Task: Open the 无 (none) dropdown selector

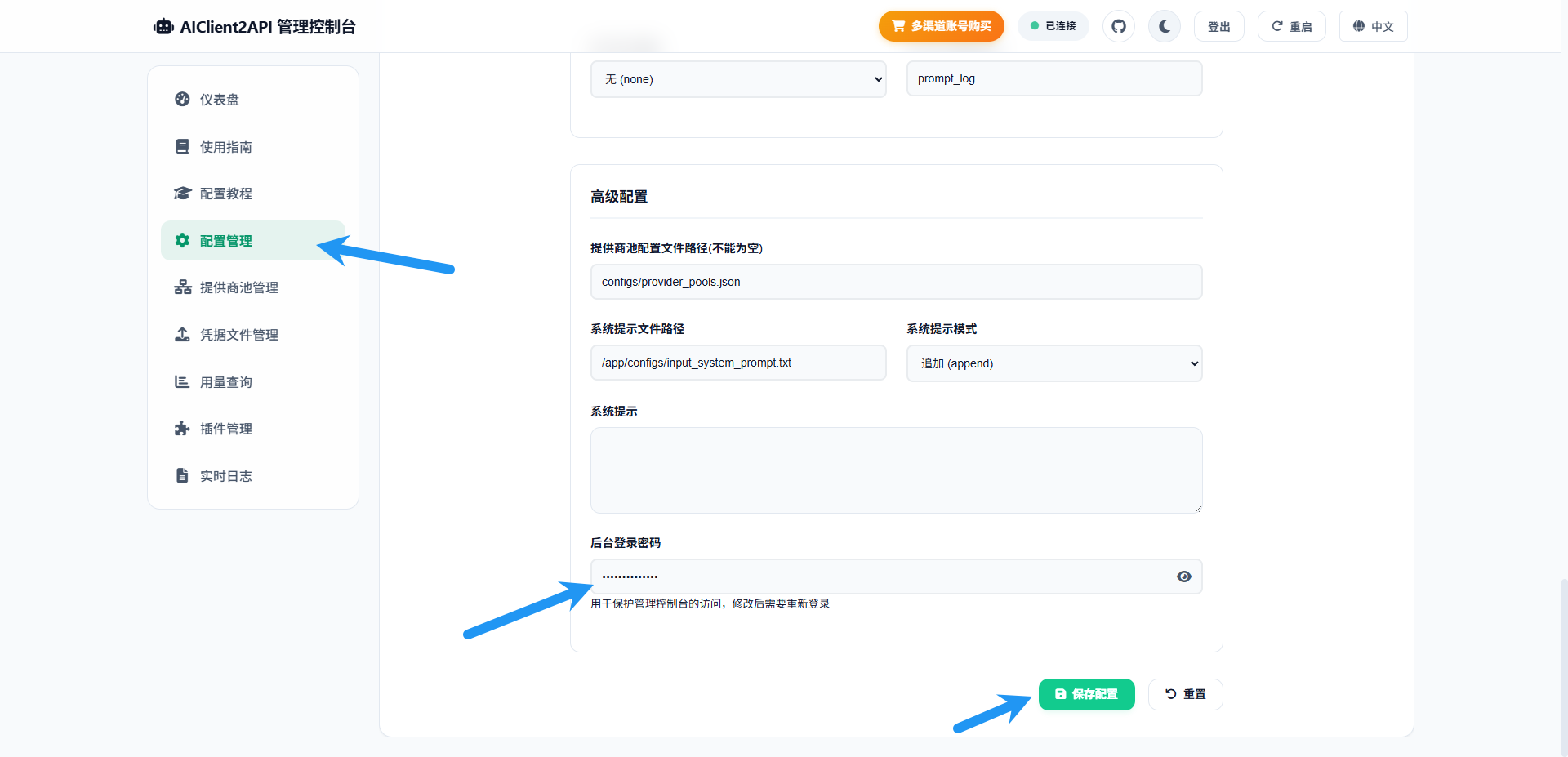Action: pyautogui.click(x=738, y=79)
